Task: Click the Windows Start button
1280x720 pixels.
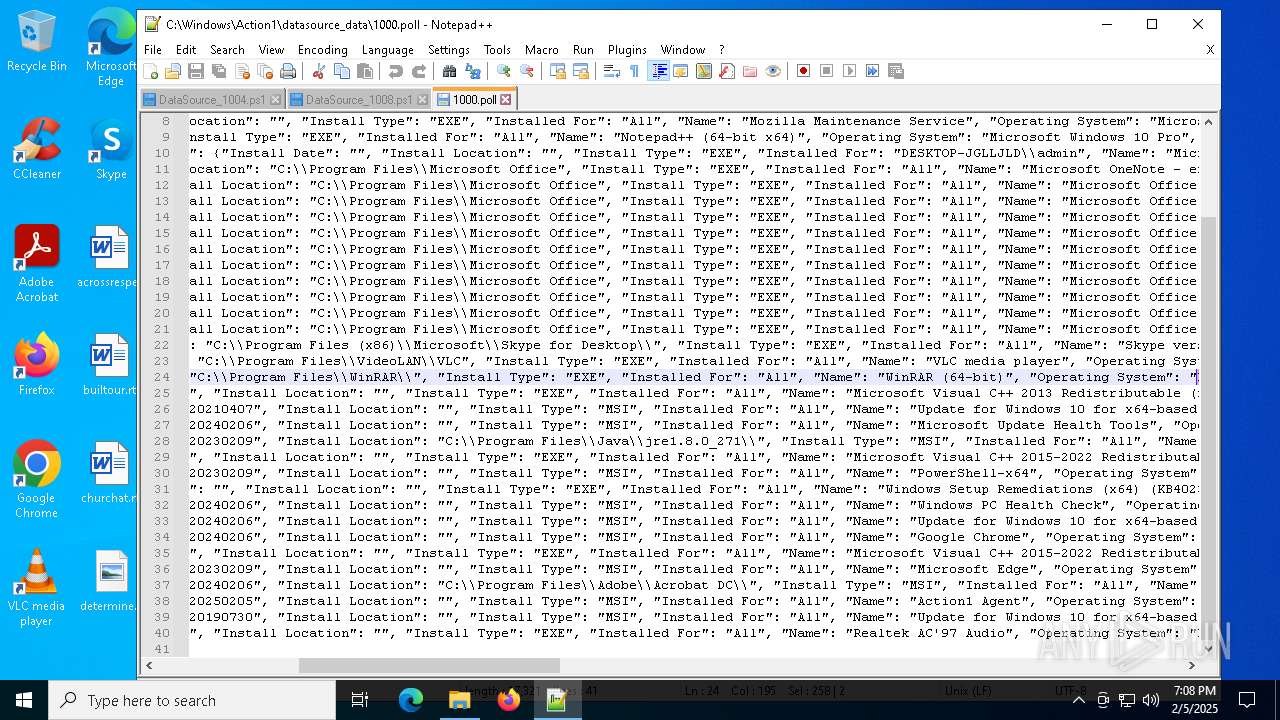Action: click(24, 700)
